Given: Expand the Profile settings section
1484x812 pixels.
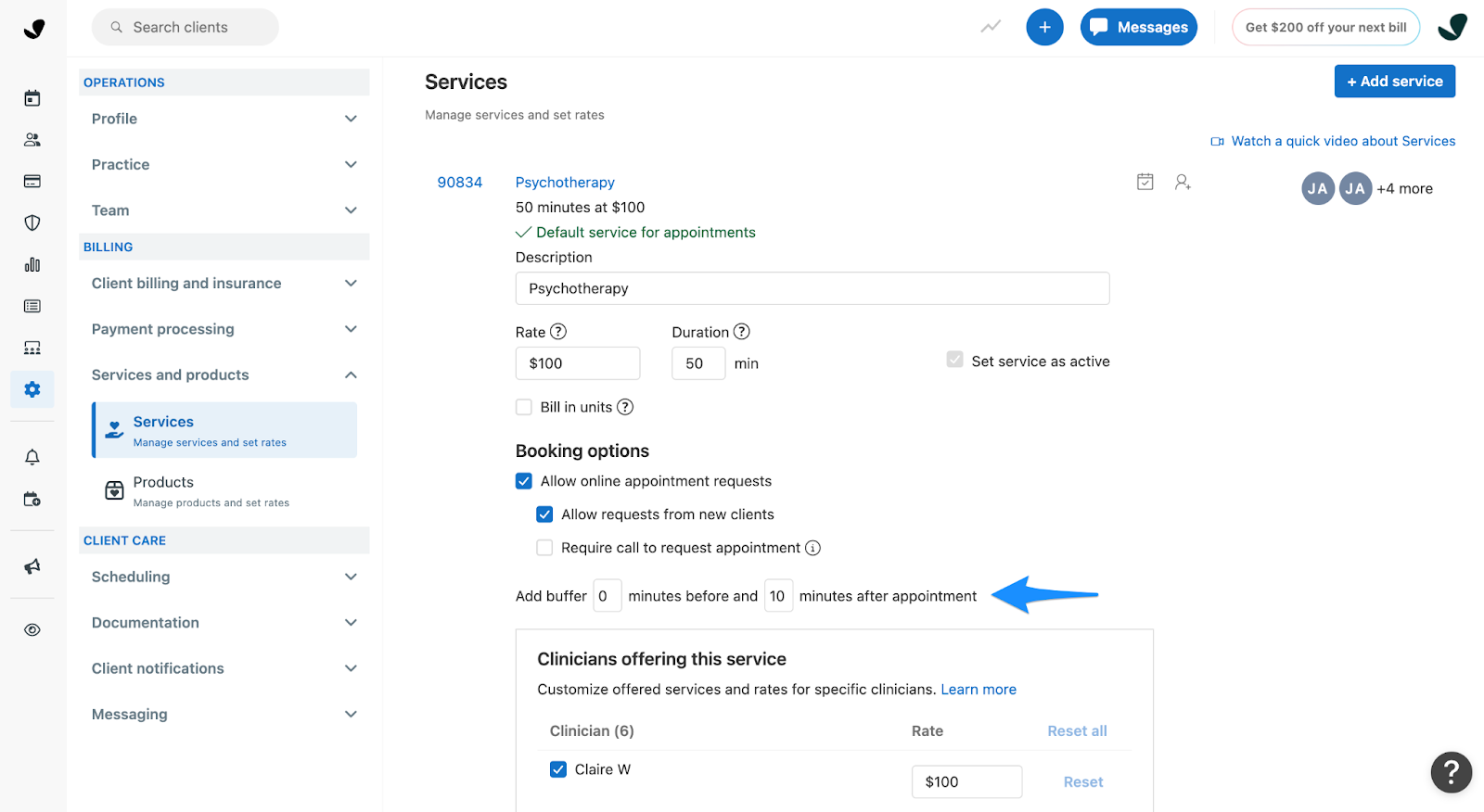Looking at the screenshot, I should pyautogui.click(x=224, y=119).
